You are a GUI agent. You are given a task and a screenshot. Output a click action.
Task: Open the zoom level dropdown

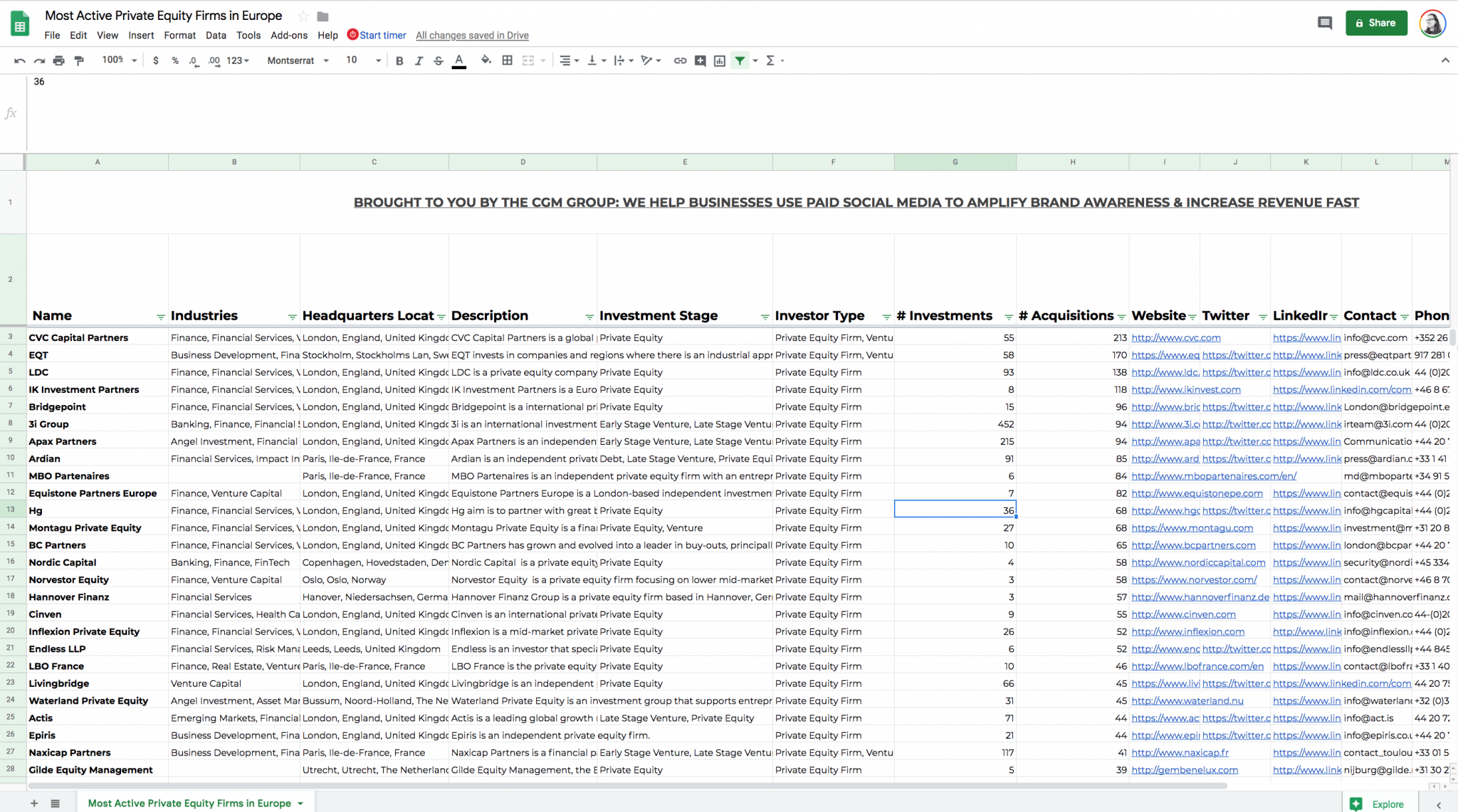coord(119,60)
